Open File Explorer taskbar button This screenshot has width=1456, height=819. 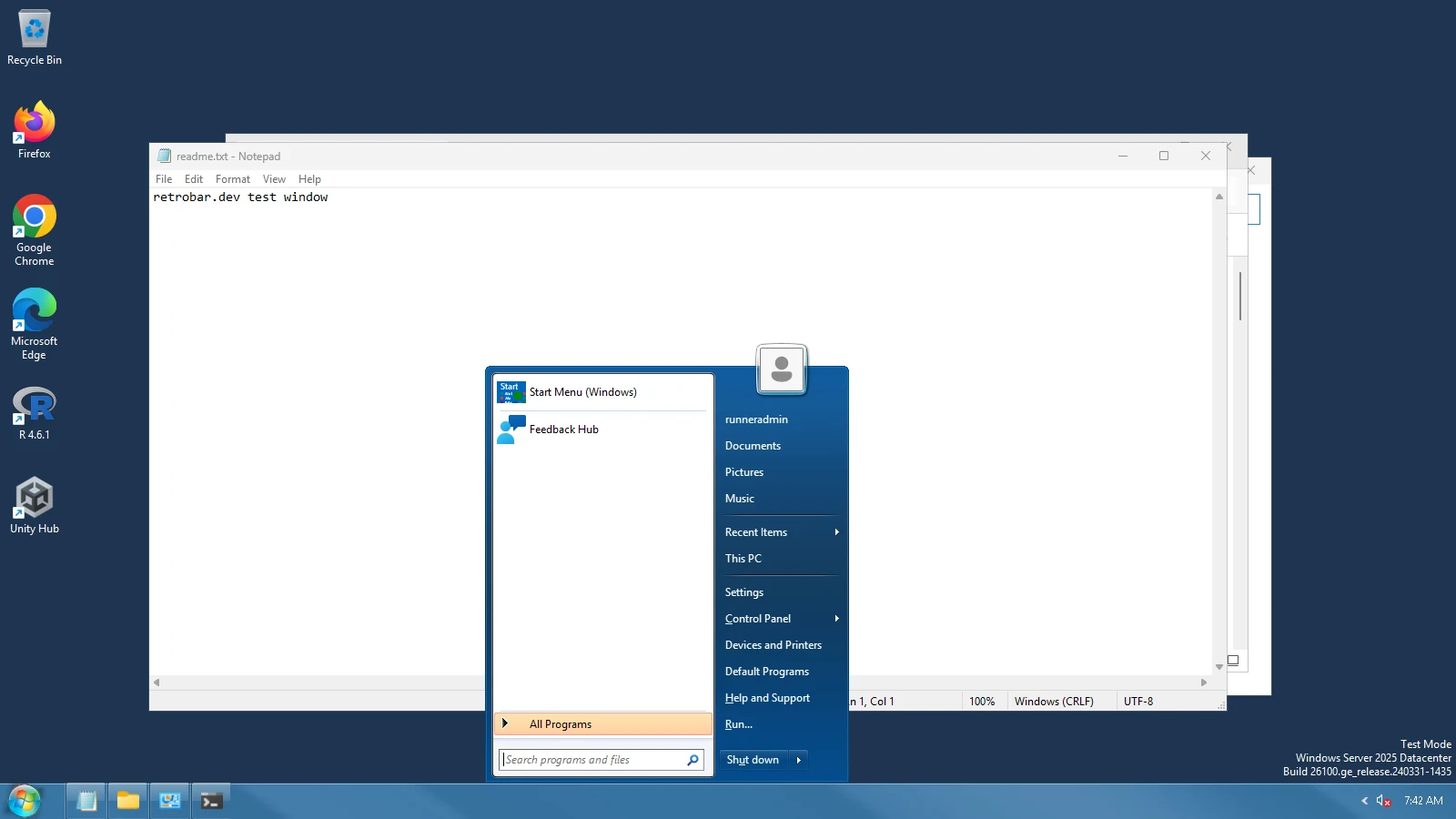pos(128,801)
